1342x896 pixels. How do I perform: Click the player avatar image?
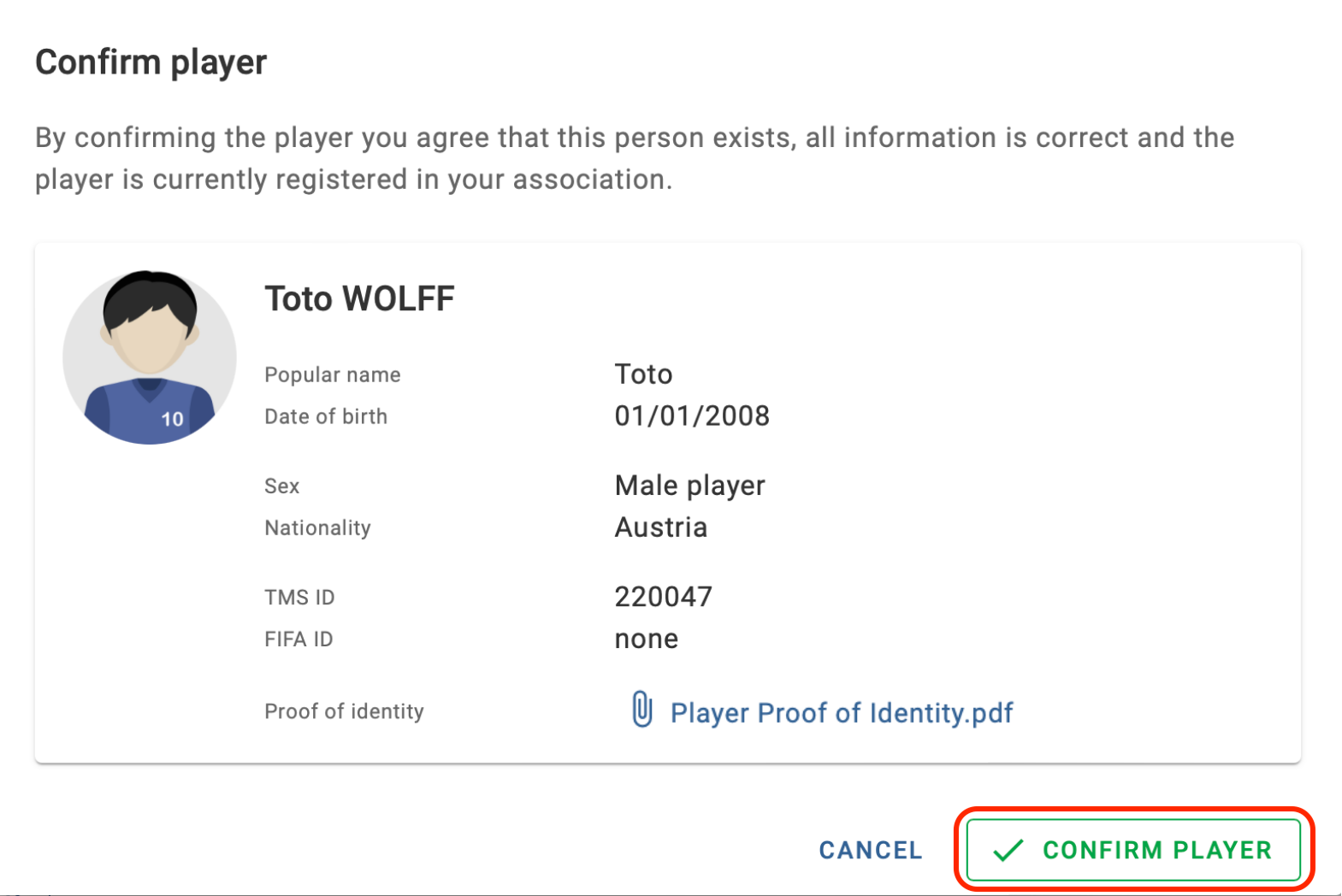[150, 357]
